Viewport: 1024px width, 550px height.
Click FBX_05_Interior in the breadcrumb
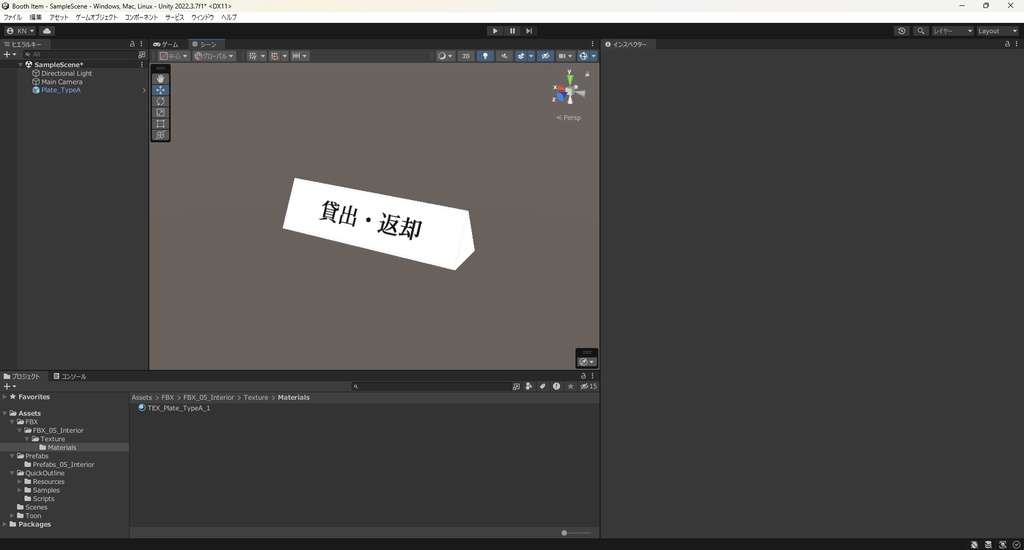[x=208, y=397]
